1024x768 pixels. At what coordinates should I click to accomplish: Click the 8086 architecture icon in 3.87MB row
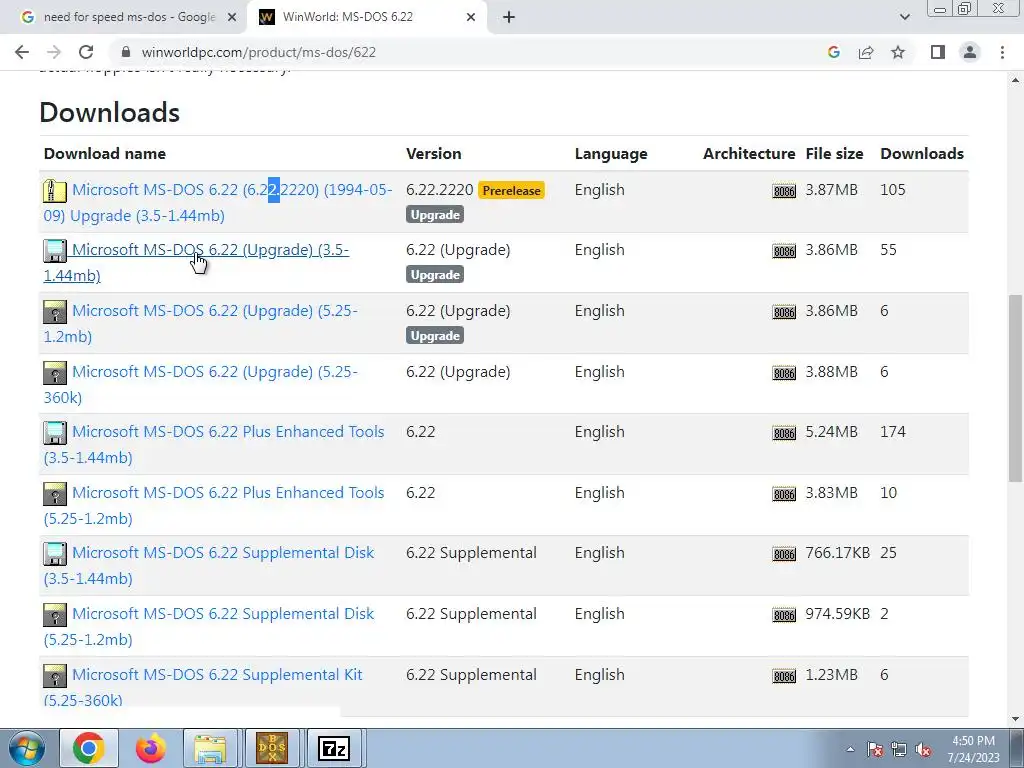784,191
